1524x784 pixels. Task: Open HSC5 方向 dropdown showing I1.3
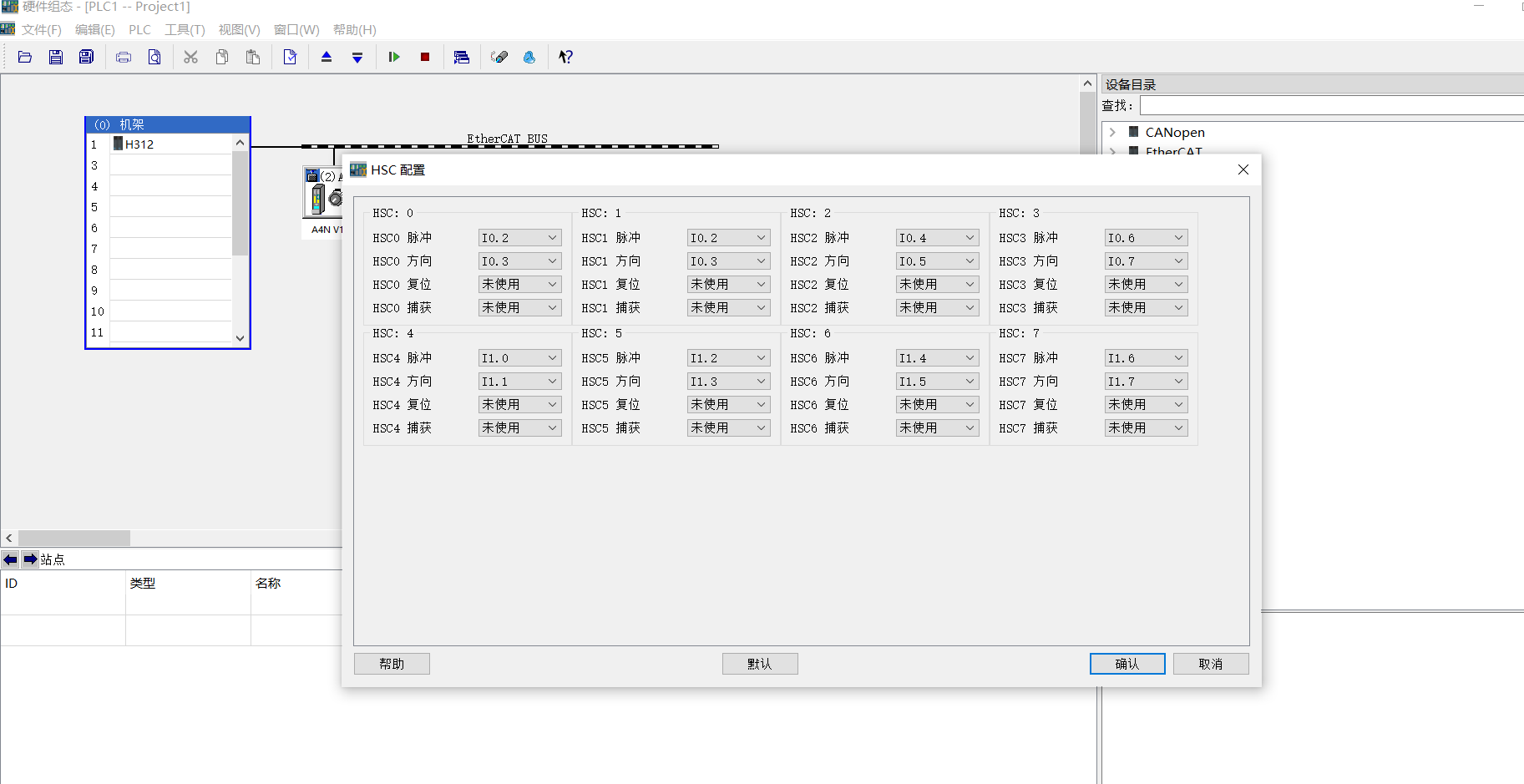click(x=728, y=382)
